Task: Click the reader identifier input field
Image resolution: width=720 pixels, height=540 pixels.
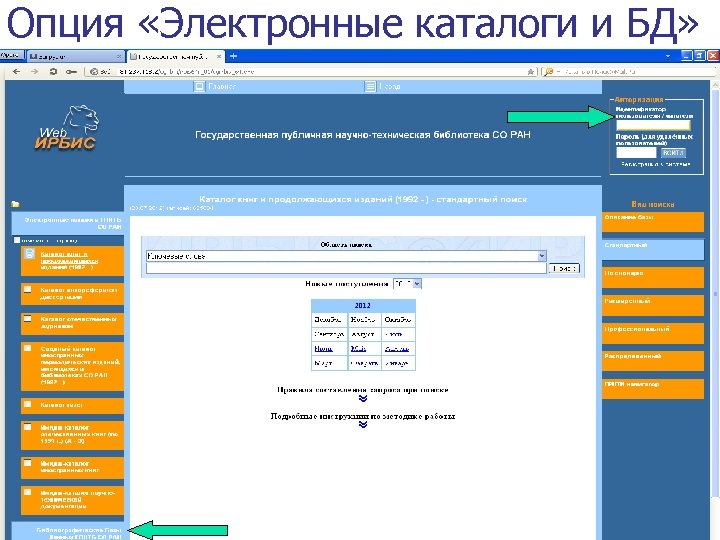Action: point(653,125)
